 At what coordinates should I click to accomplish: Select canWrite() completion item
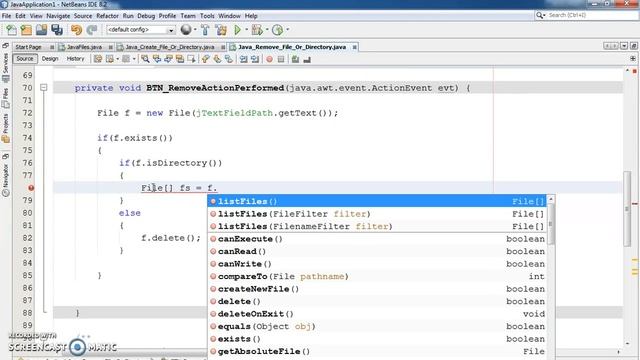click(377, 264)
